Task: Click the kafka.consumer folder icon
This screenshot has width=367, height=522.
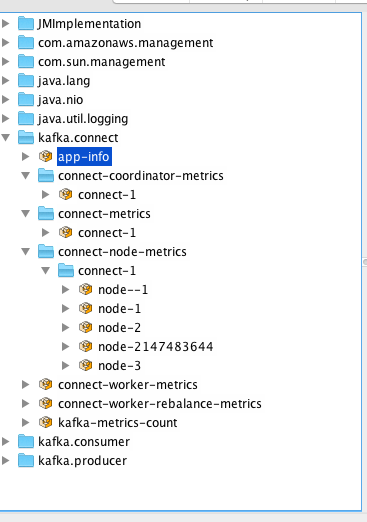Action: [26, 441]
